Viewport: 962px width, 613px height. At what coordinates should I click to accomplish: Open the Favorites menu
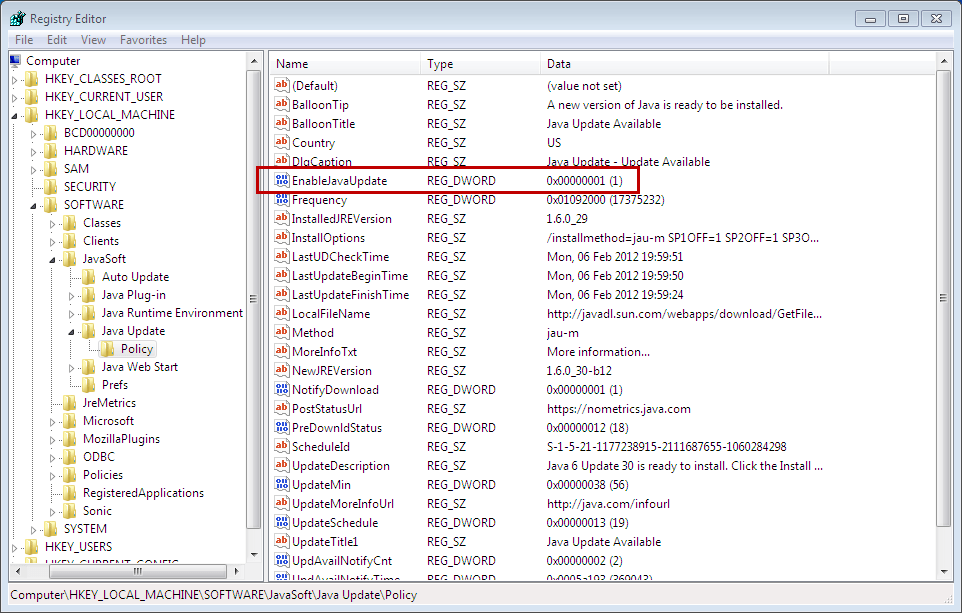coord(143,40)
